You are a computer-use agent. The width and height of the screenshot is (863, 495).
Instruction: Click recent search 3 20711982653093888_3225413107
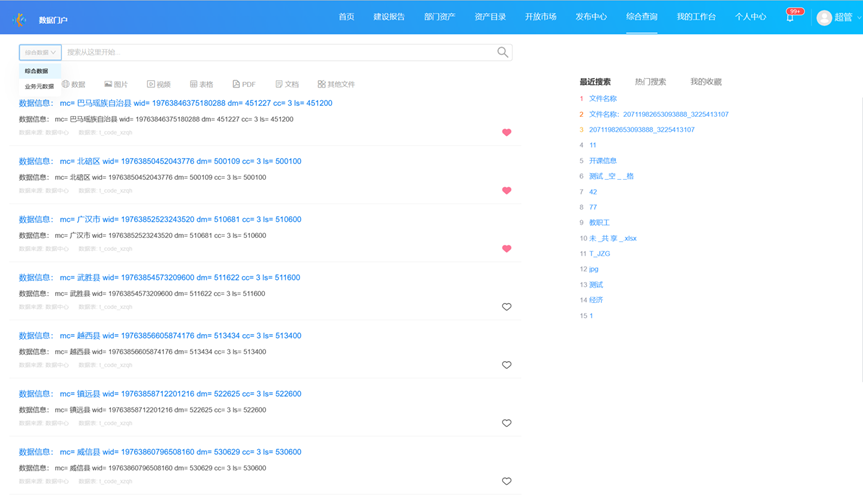coord(642,129)
